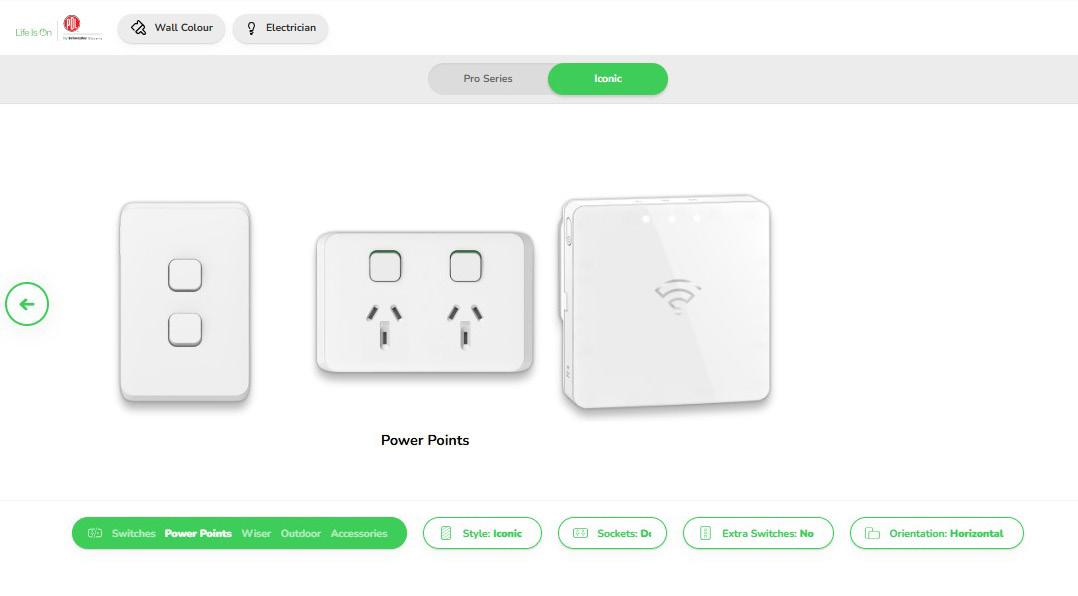Switch to the Switches category
This screenshot has width=1078, height=596.
133,533
